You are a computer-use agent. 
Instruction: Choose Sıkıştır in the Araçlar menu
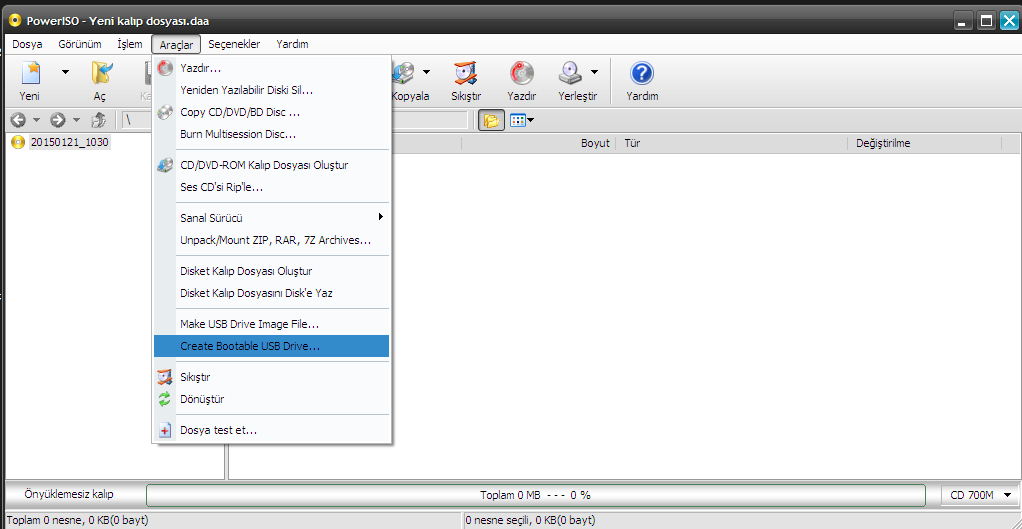point(271,377)
